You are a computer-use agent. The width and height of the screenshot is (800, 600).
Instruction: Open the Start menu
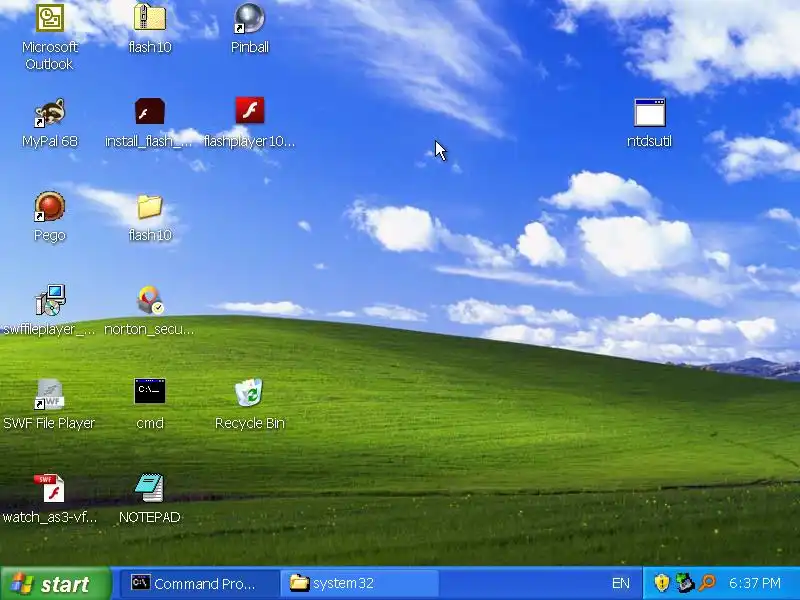pyautogui.click(x=56, y=584)
